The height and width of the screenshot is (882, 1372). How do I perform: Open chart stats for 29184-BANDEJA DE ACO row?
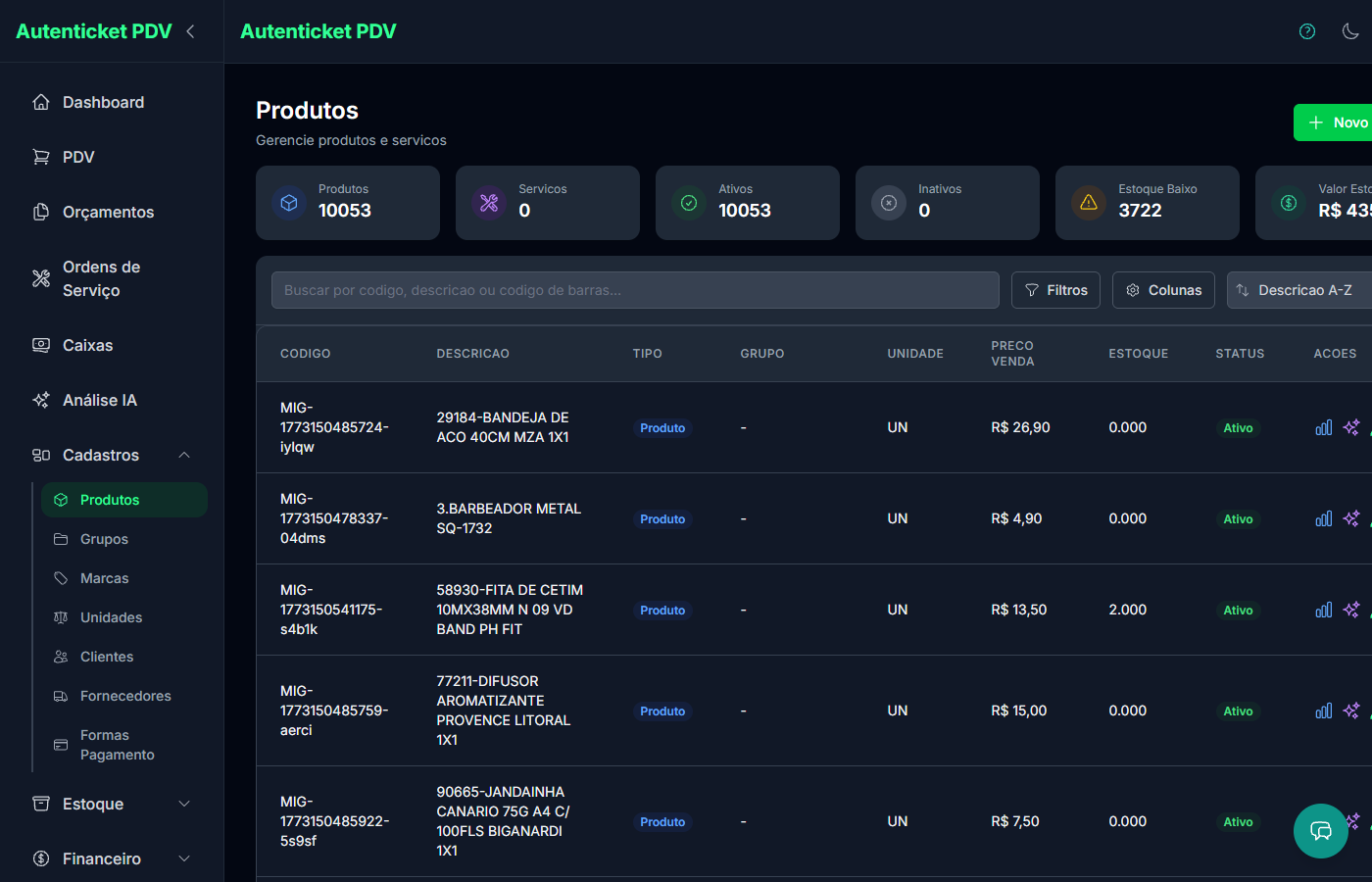pos(1323,427)
